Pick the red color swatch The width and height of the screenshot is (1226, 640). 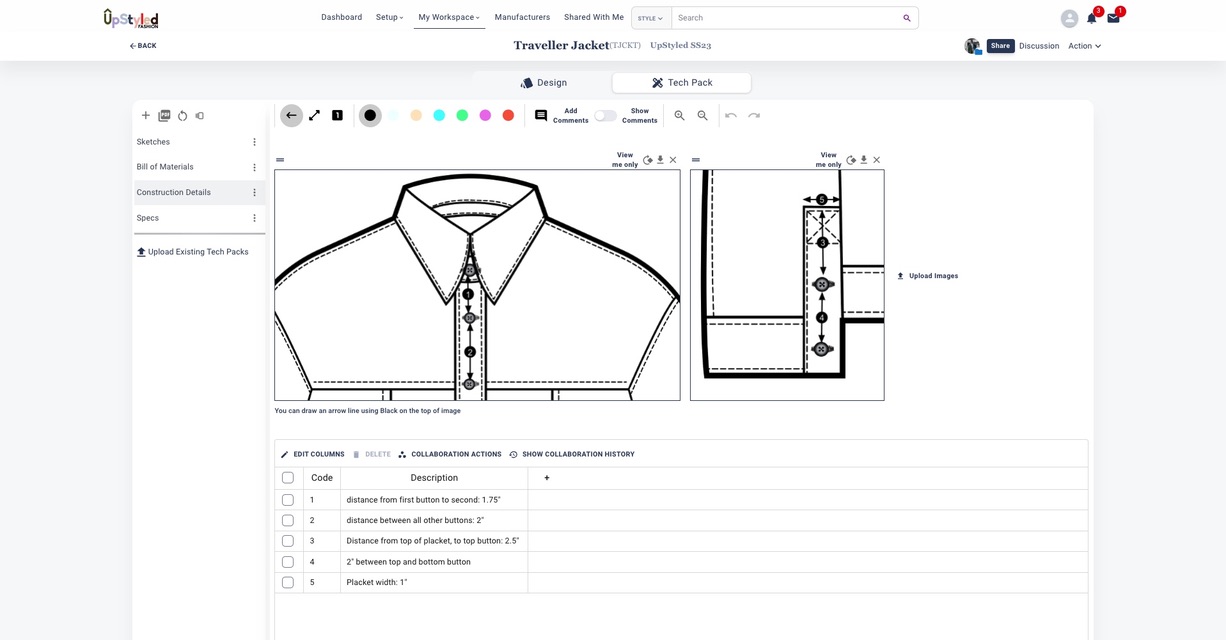[x=508, y=116]
